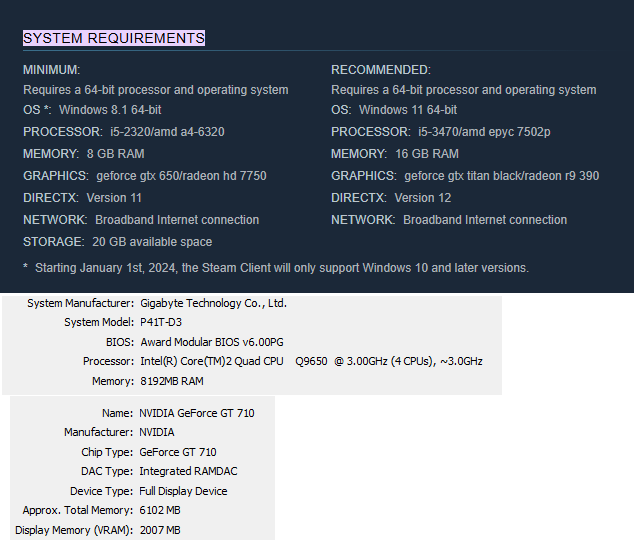The image size is (634, 550).
Task: Click the 6102 MB total memory value
Action: [160, 510]
